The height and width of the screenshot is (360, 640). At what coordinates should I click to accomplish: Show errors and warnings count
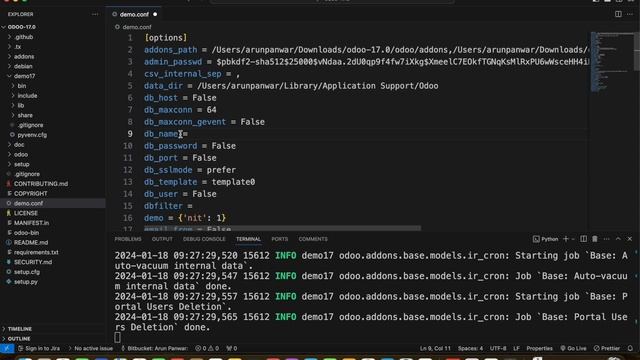click(207, 349)
